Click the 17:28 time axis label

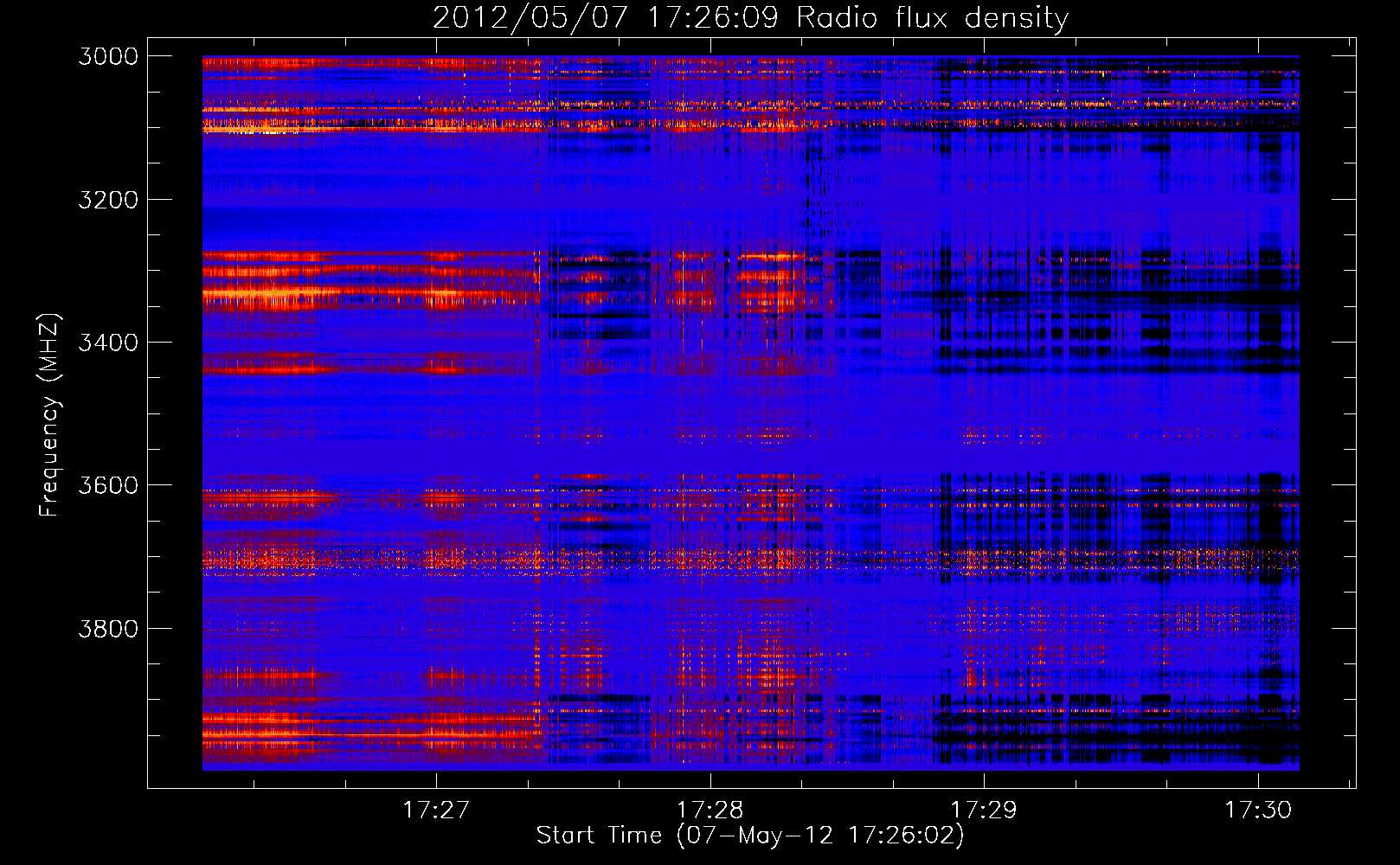pos(710,811)
